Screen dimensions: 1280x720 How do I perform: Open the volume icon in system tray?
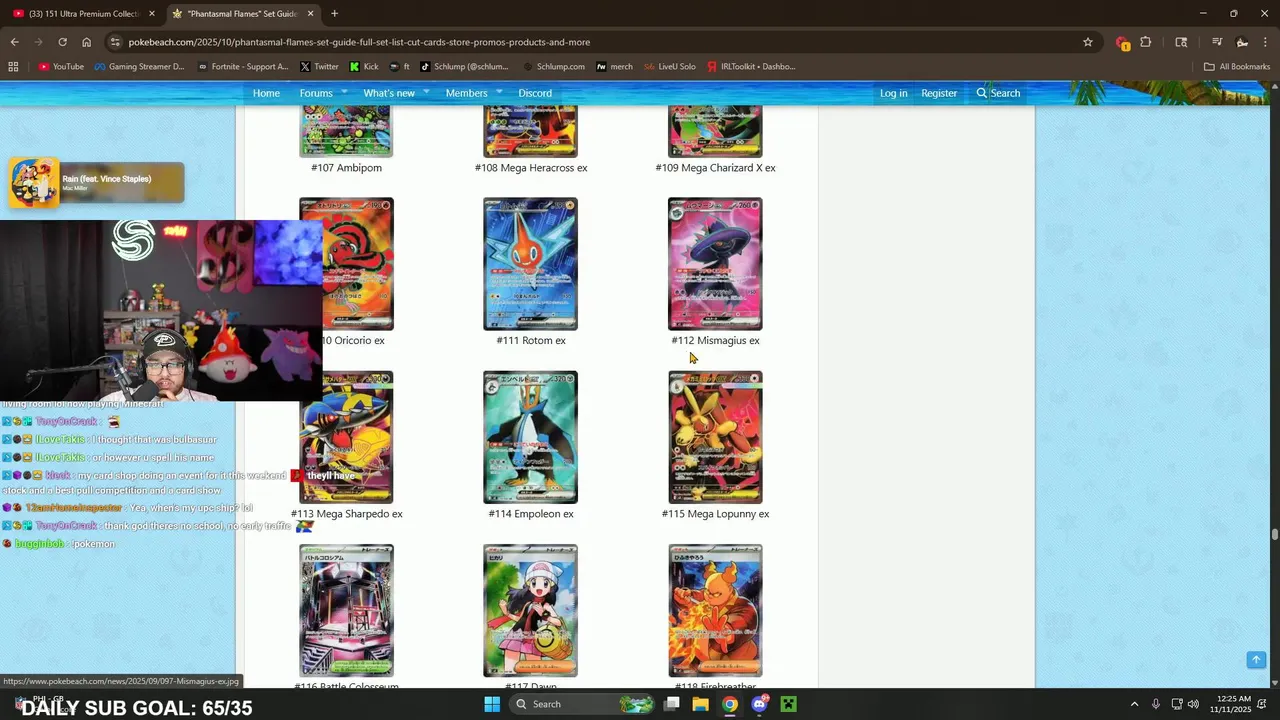click(x=1193, y=704)
